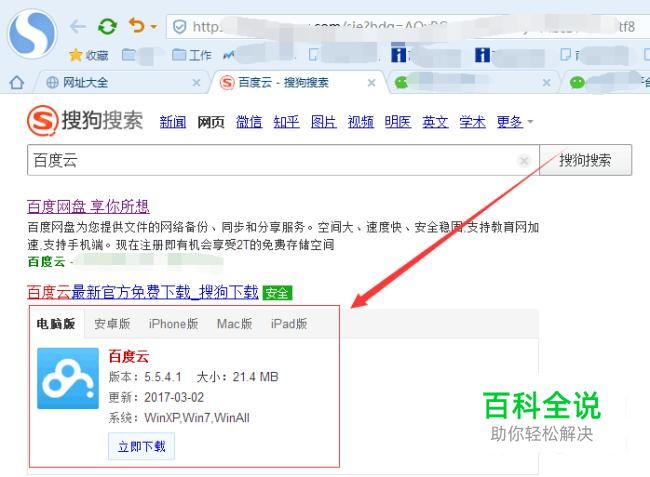The image size is (650, 477).
Task: Select the Mac版 tab
Action: click(235, 324)
